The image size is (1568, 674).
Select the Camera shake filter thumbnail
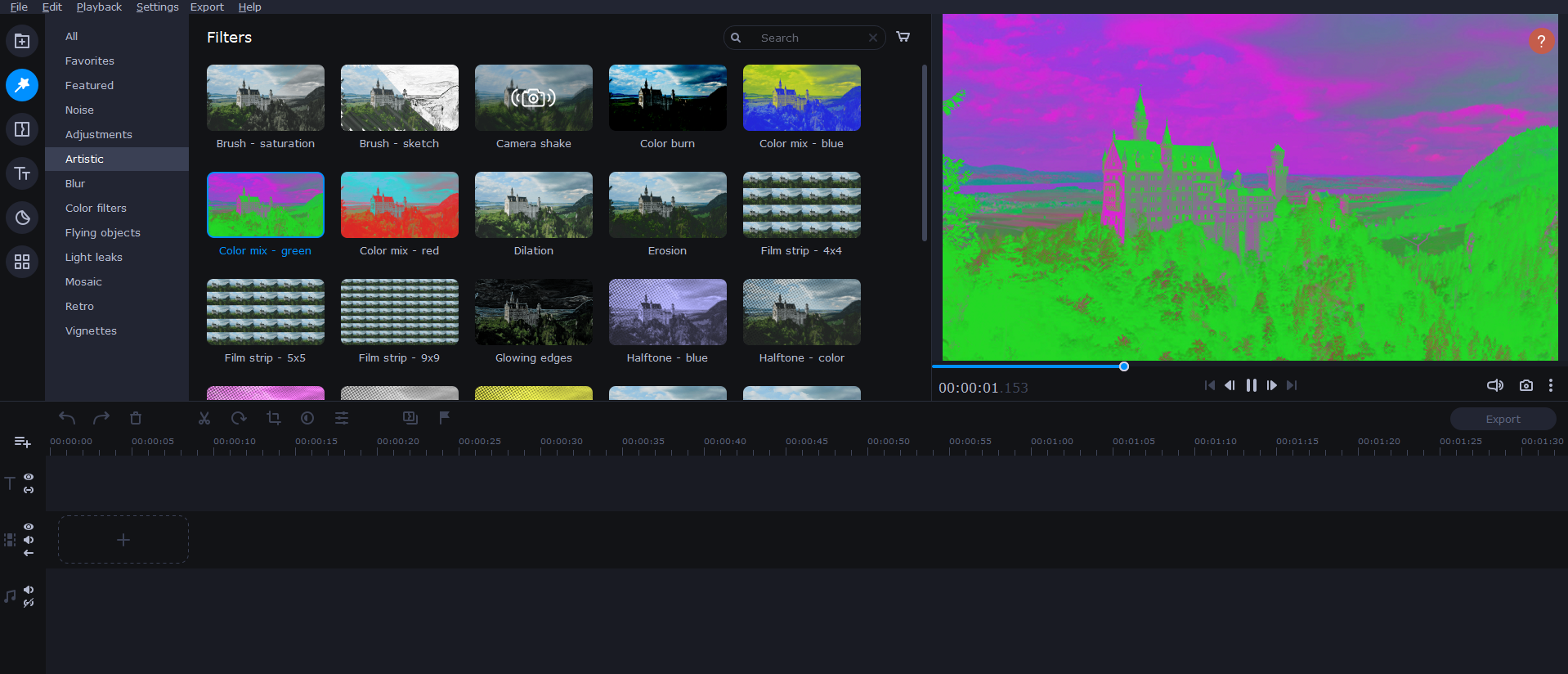(x=534, y=97)
